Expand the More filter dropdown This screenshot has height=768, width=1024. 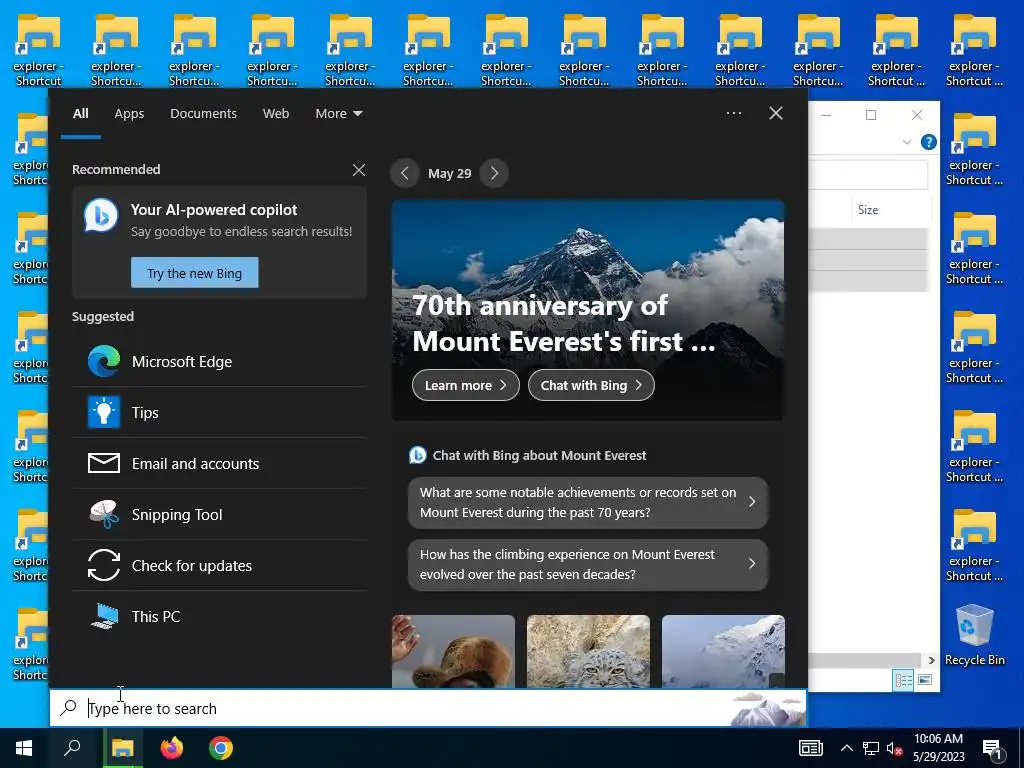[338, 113]
